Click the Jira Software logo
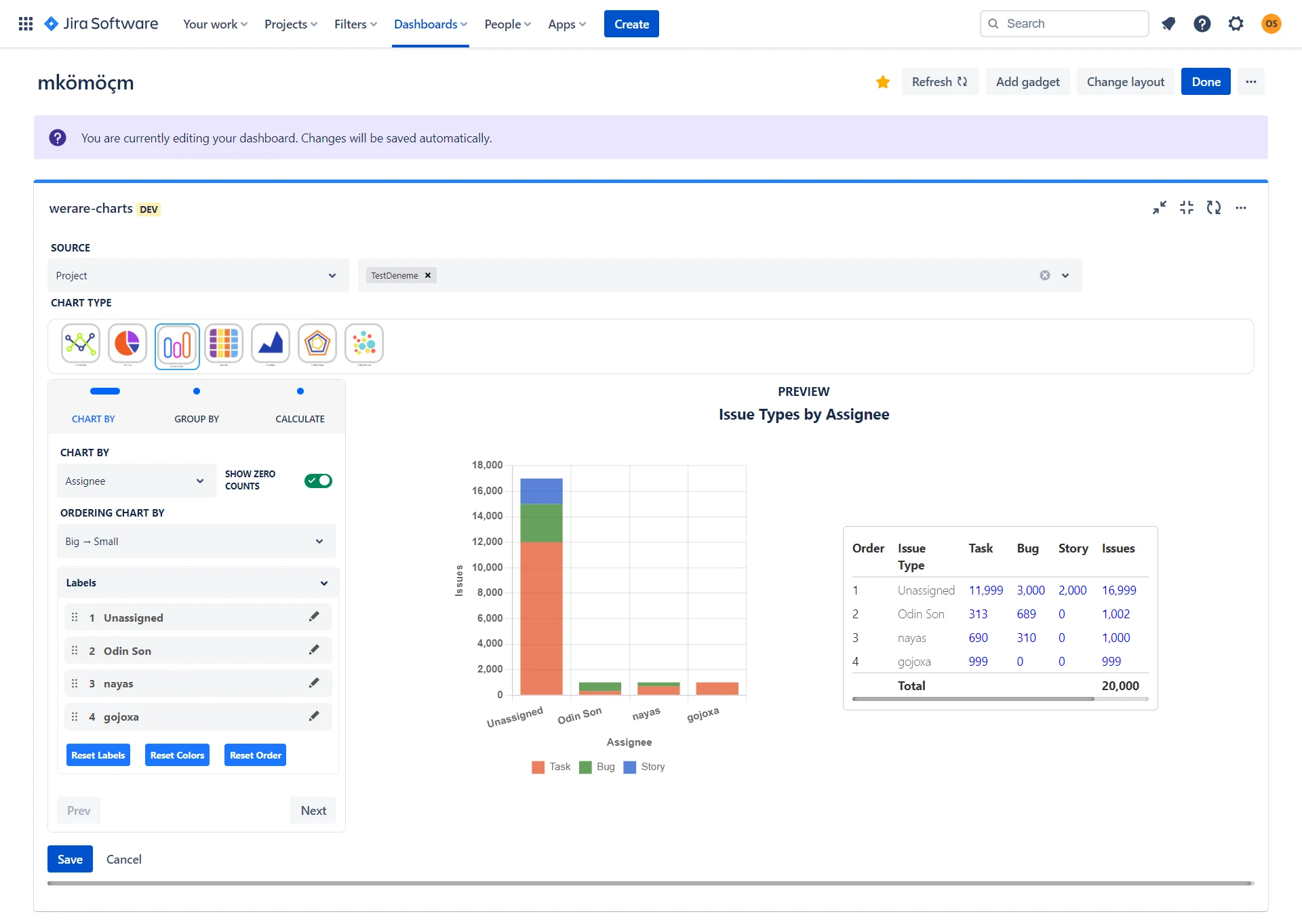The image size is (1302, 924). click(101, 24)
